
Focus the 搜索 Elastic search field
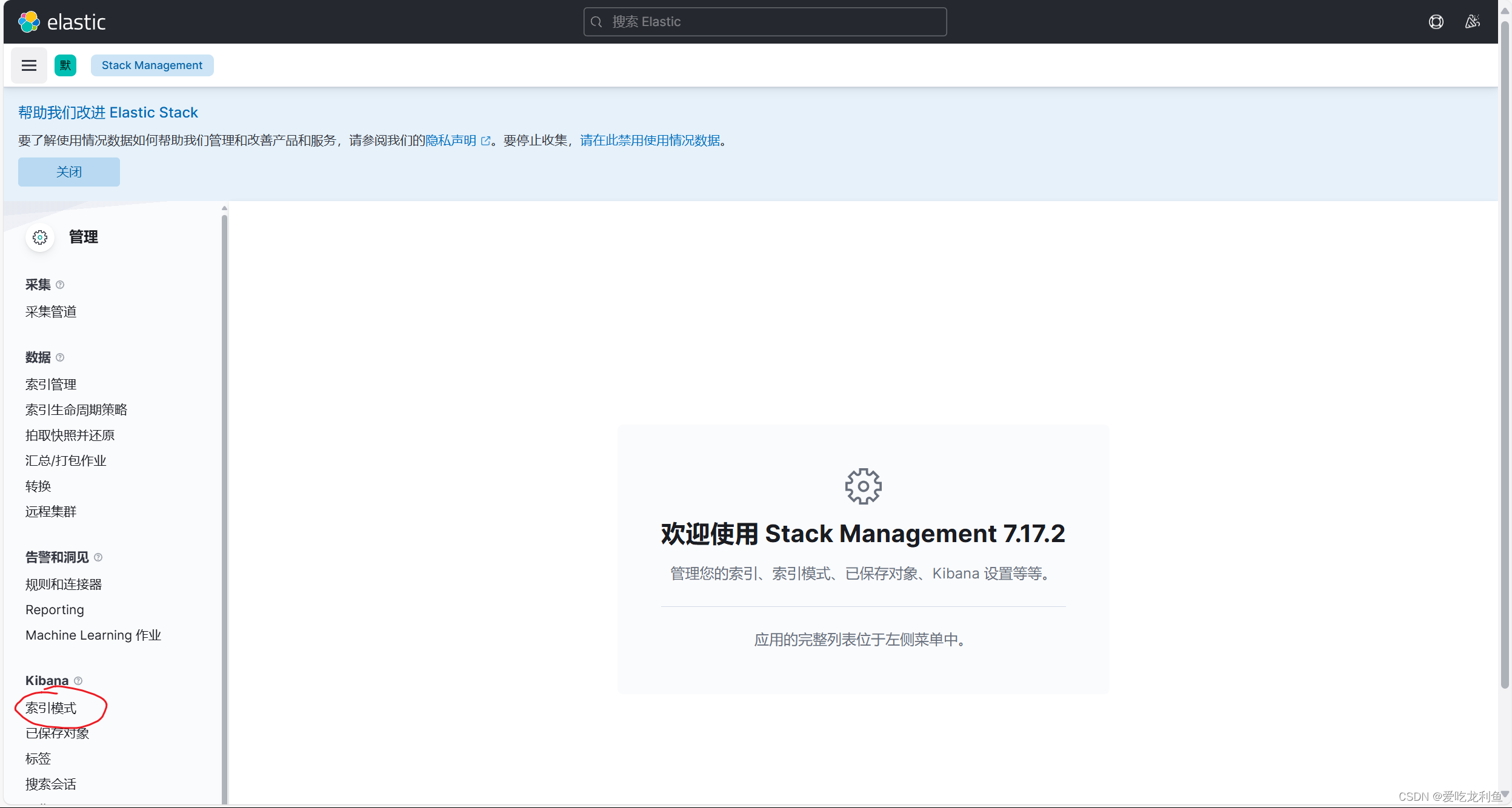point(765,22)
